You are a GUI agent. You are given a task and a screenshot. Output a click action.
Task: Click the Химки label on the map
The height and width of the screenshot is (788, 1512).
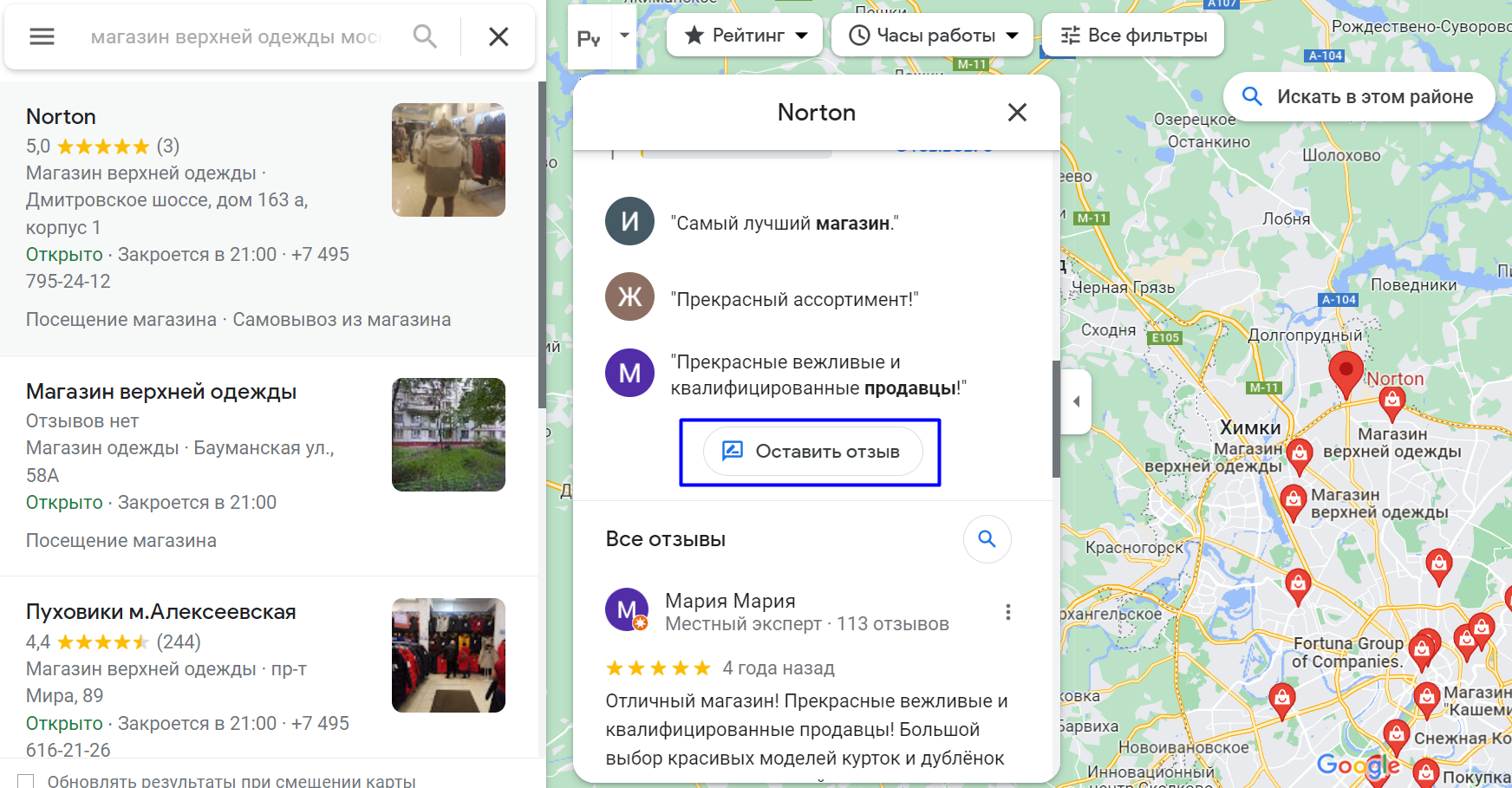1250,427
